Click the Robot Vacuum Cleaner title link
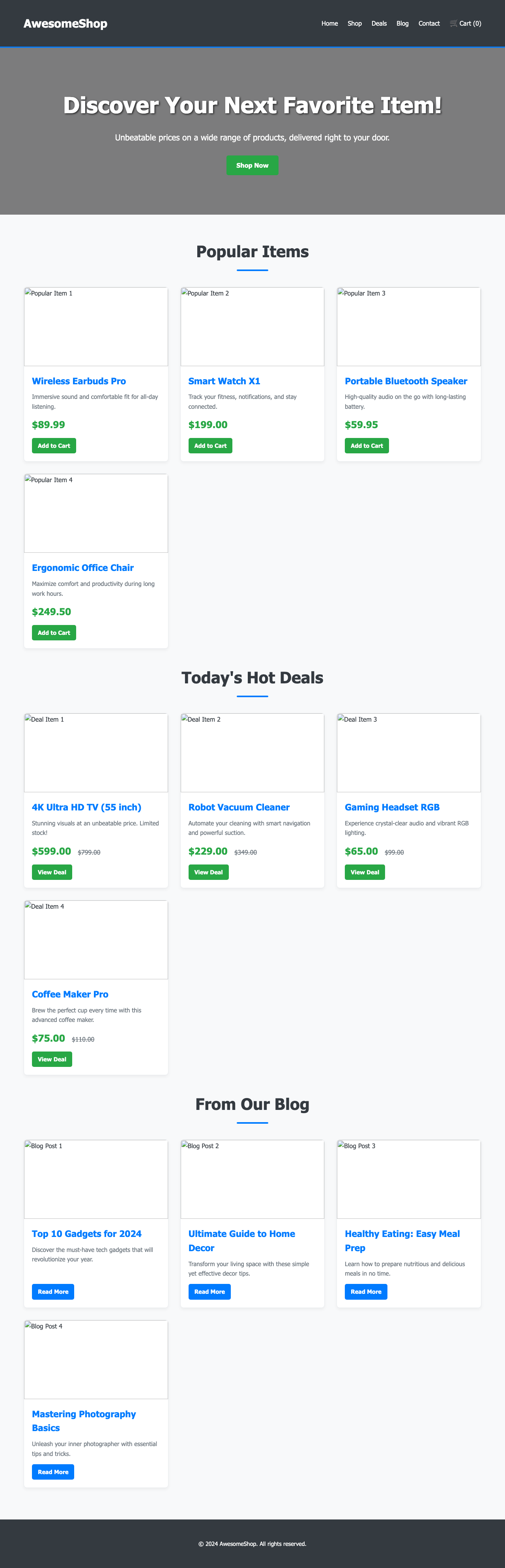505x1568 pixels. pyautogui.click(x=238, y=806)
